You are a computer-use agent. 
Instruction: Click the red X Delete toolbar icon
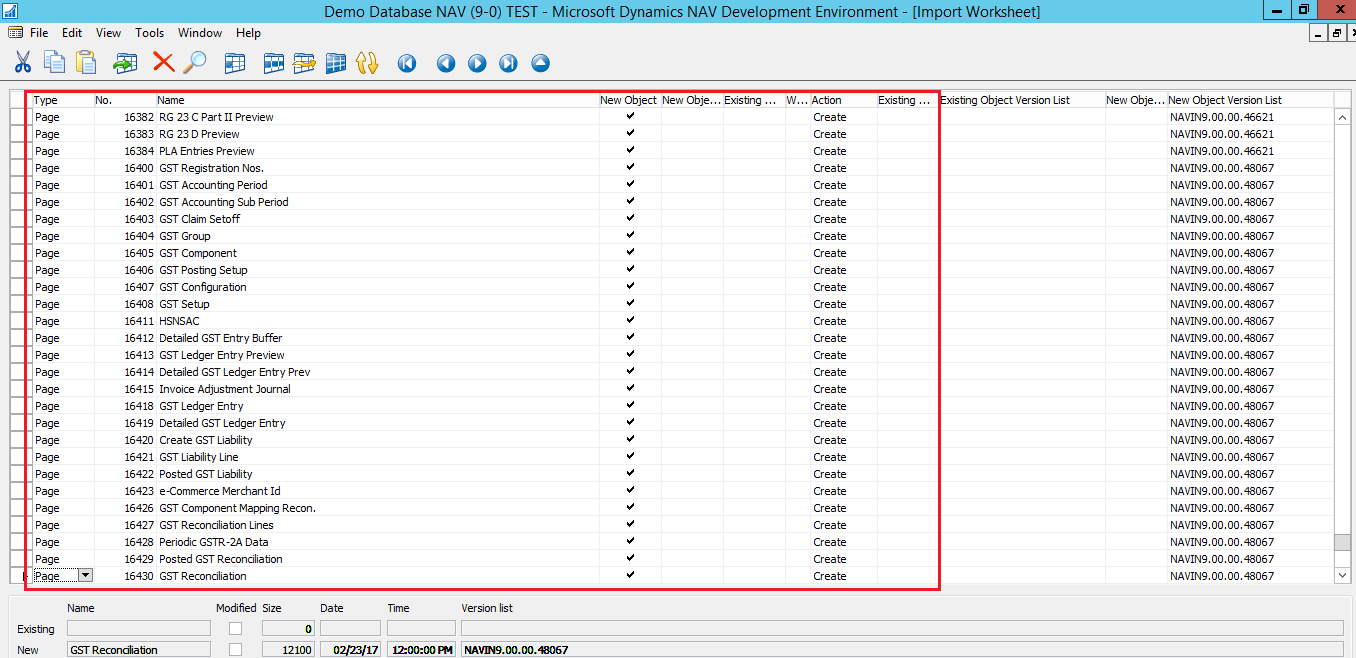pyautogui.click(x=163, y=63)
